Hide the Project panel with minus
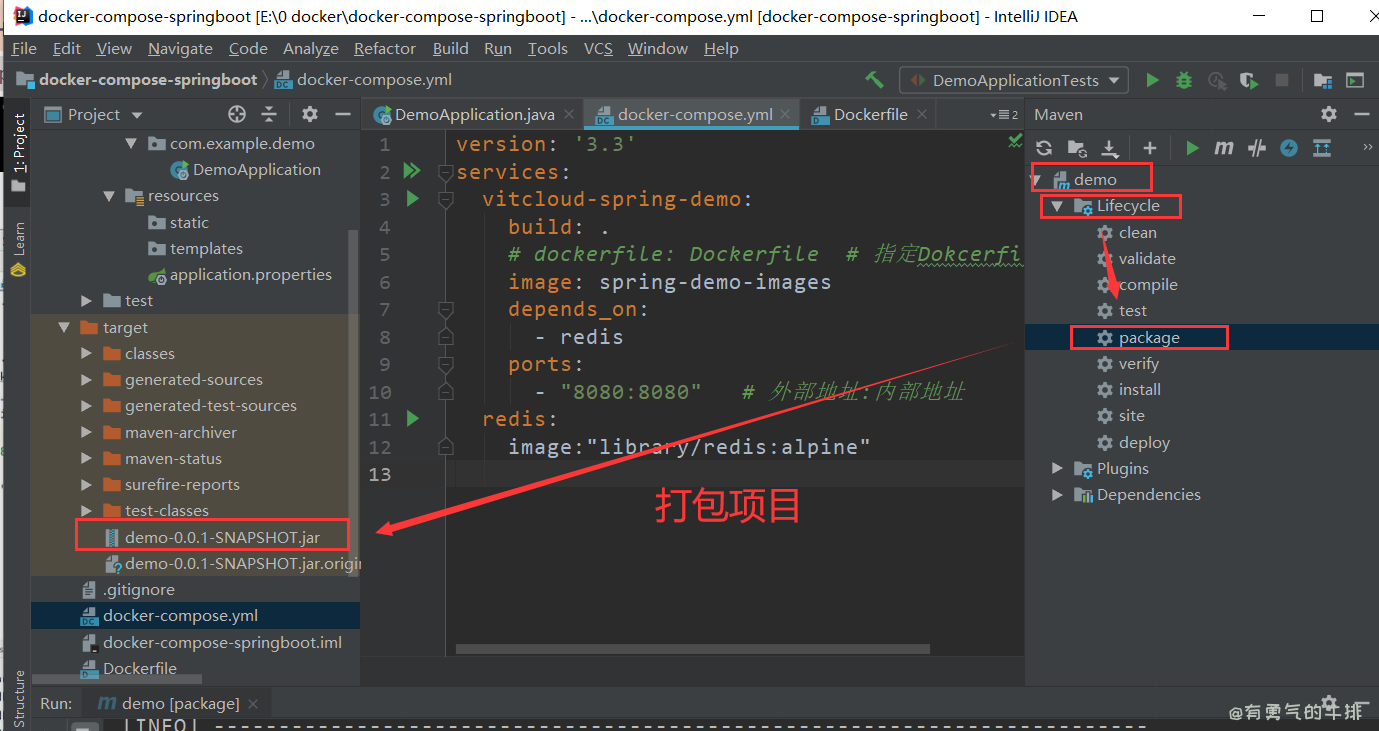 click(342, 114)
